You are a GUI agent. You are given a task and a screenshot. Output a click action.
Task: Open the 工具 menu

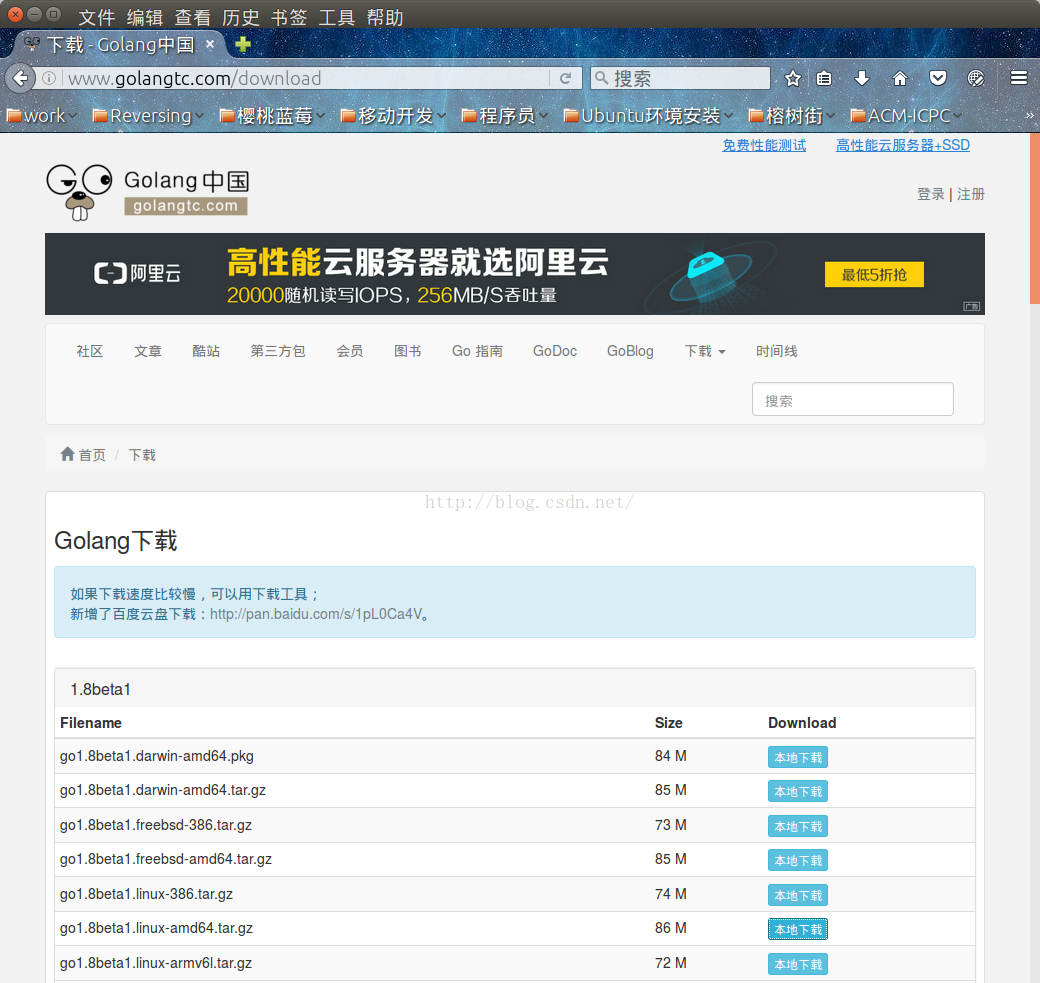tap(337, 17)
